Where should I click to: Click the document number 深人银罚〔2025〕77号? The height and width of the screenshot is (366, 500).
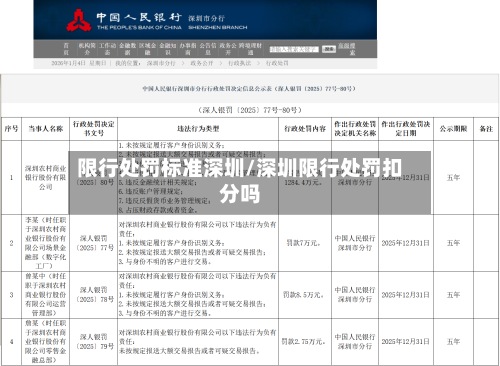[95, 243]
